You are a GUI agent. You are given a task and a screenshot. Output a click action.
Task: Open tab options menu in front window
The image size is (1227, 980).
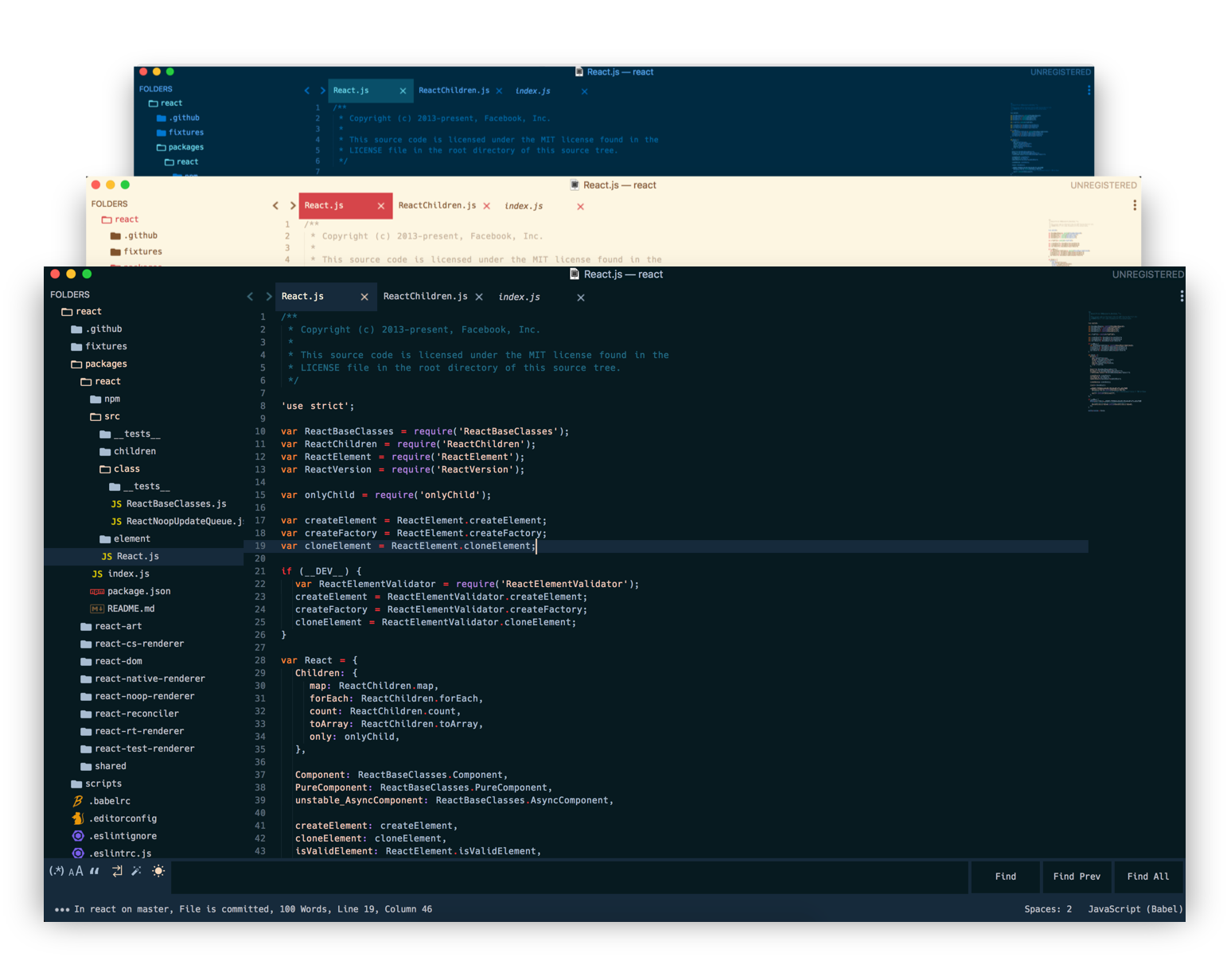point(1182,296)
